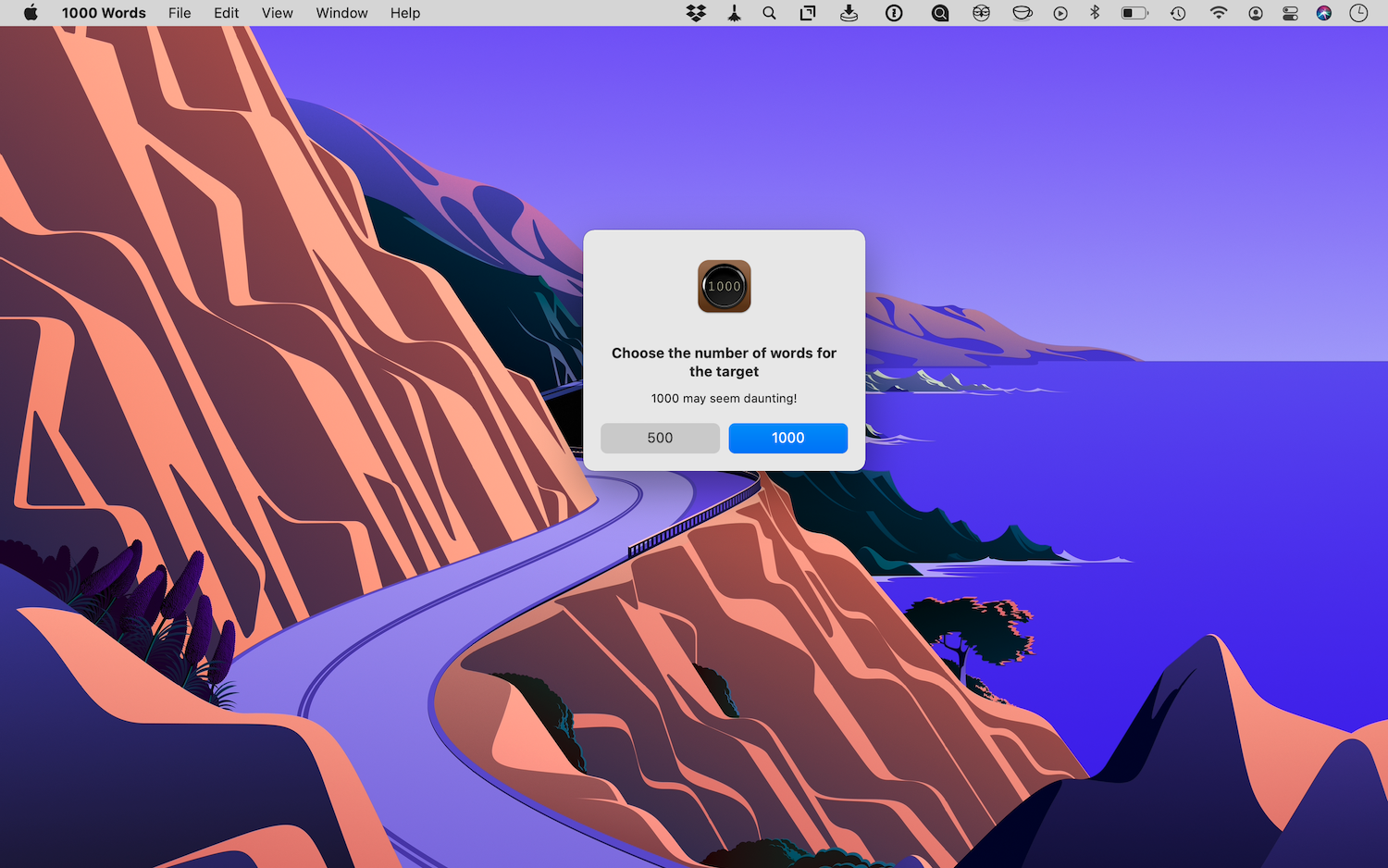Click the owl face menu bar icon

981,13
